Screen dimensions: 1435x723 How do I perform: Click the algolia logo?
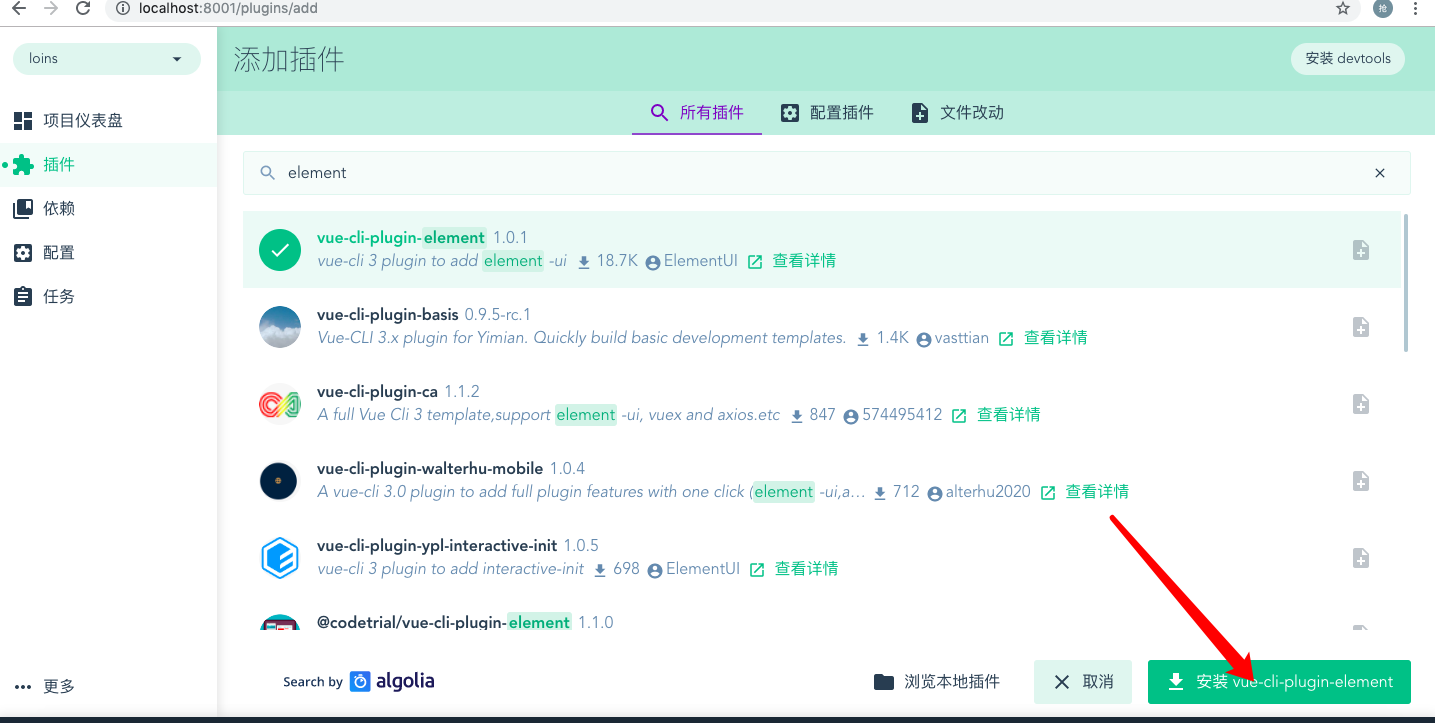pos(393,681)
